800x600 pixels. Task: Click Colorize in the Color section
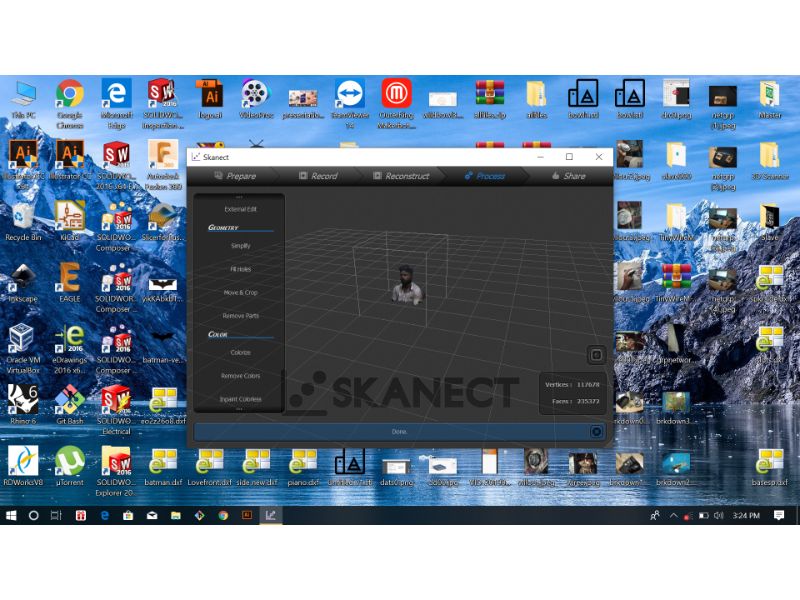click(240, 353)
